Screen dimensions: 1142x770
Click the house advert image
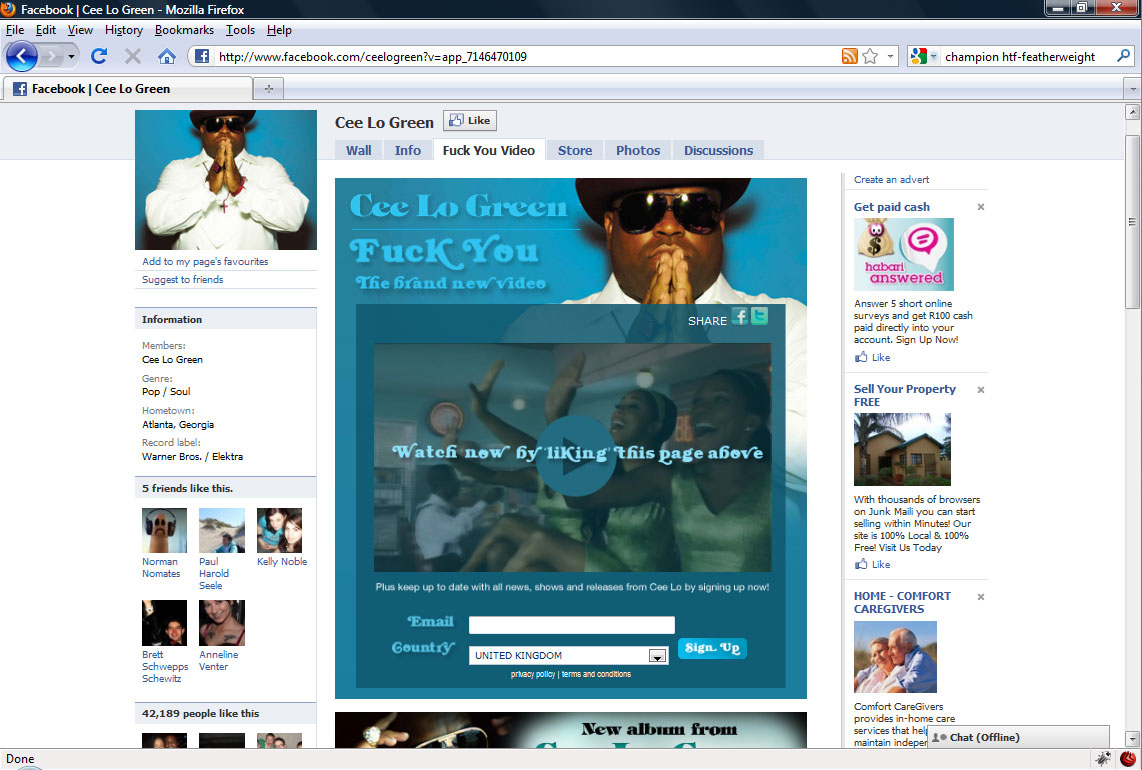coord(902,449)
